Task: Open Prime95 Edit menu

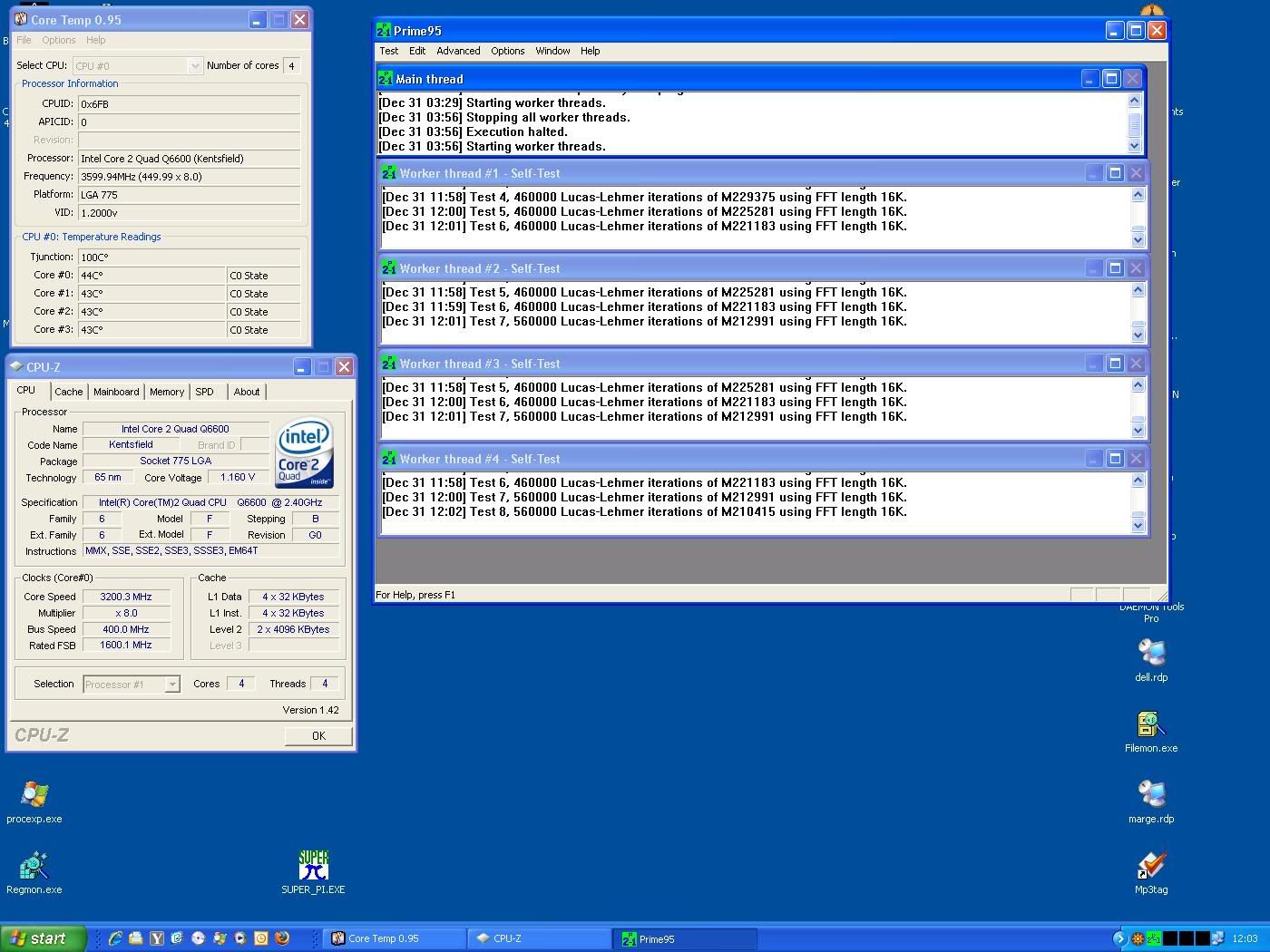Action: (x=417, y=51)
